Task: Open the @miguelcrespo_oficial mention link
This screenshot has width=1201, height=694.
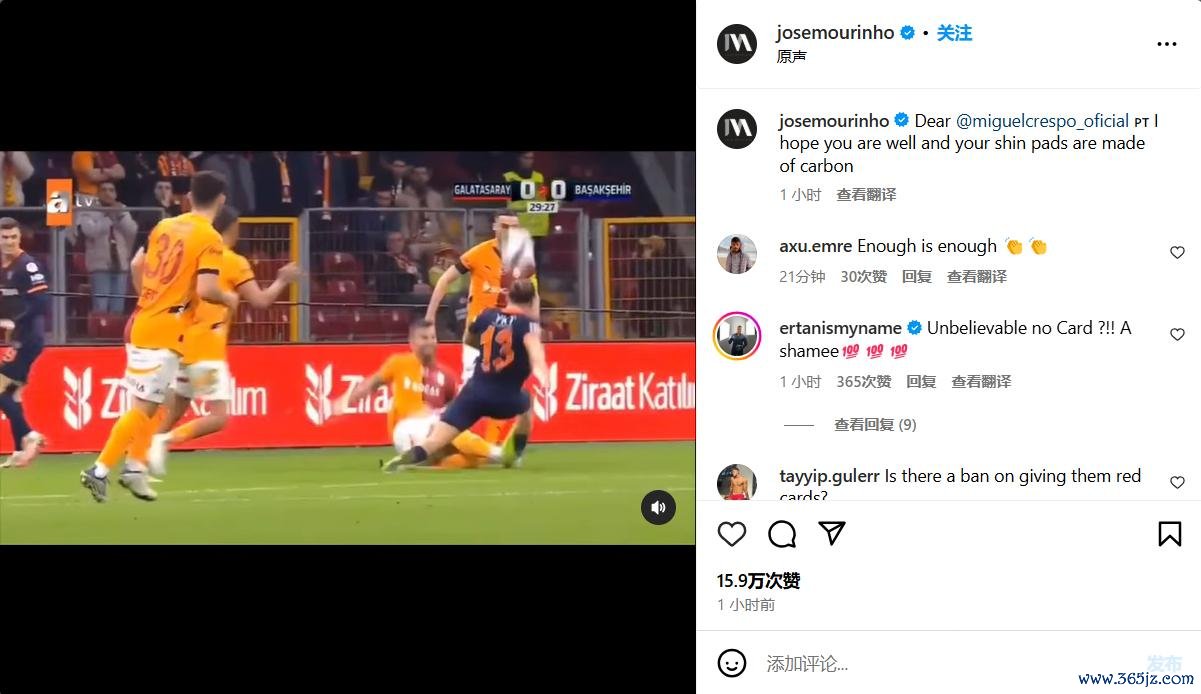Action: click(x=1042, y=121)
